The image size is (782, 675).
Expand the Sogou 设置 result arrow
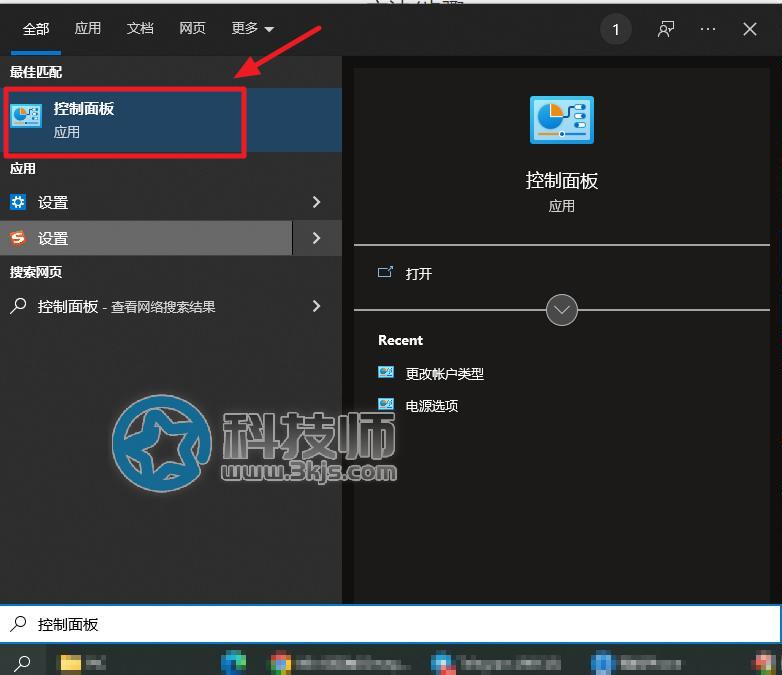tap(317, 238)
